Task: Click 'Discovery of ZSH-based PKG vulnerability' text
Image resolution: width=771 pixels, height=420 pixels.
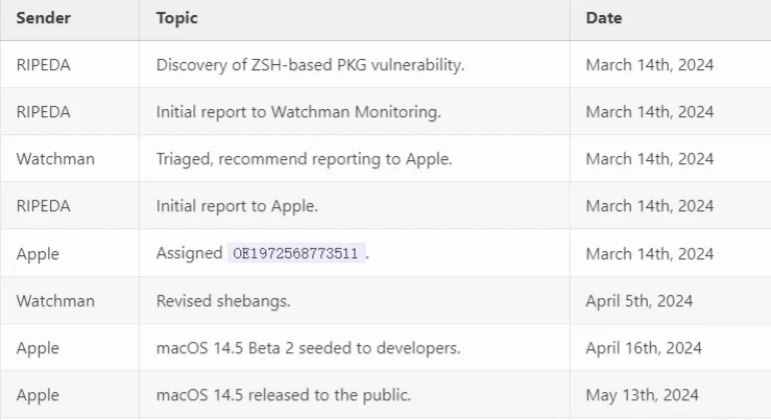Action: point(310,65)
